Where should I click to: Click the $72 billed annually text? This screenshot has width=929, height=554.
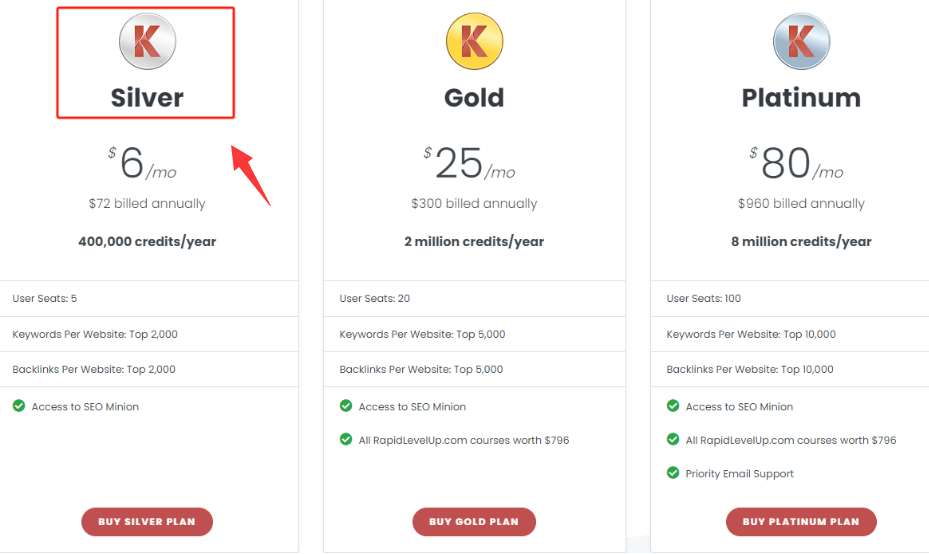pos(147,203)
